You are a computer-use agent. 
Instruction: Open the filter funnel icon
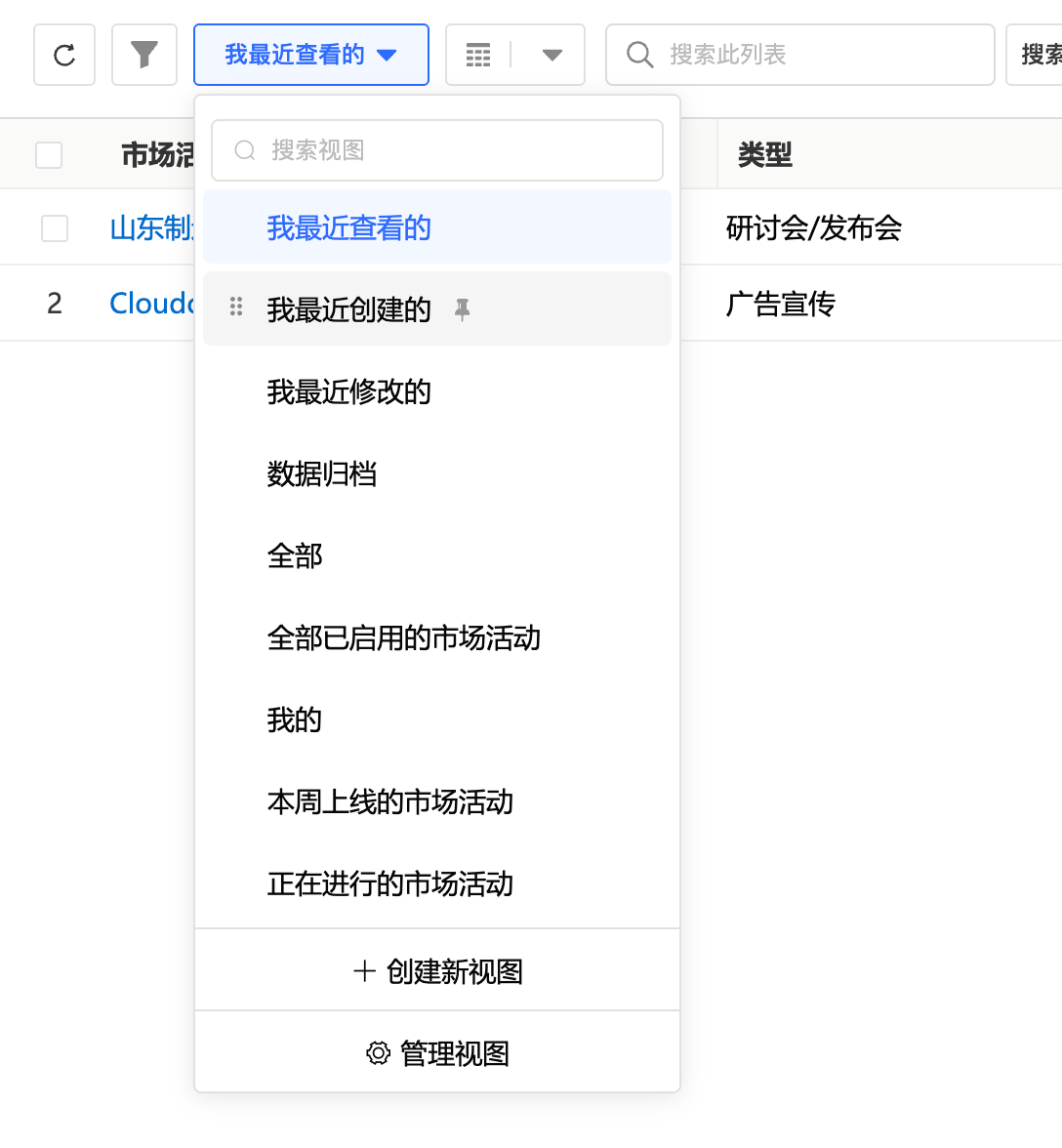pyautogui.click(x=144, y=55)
